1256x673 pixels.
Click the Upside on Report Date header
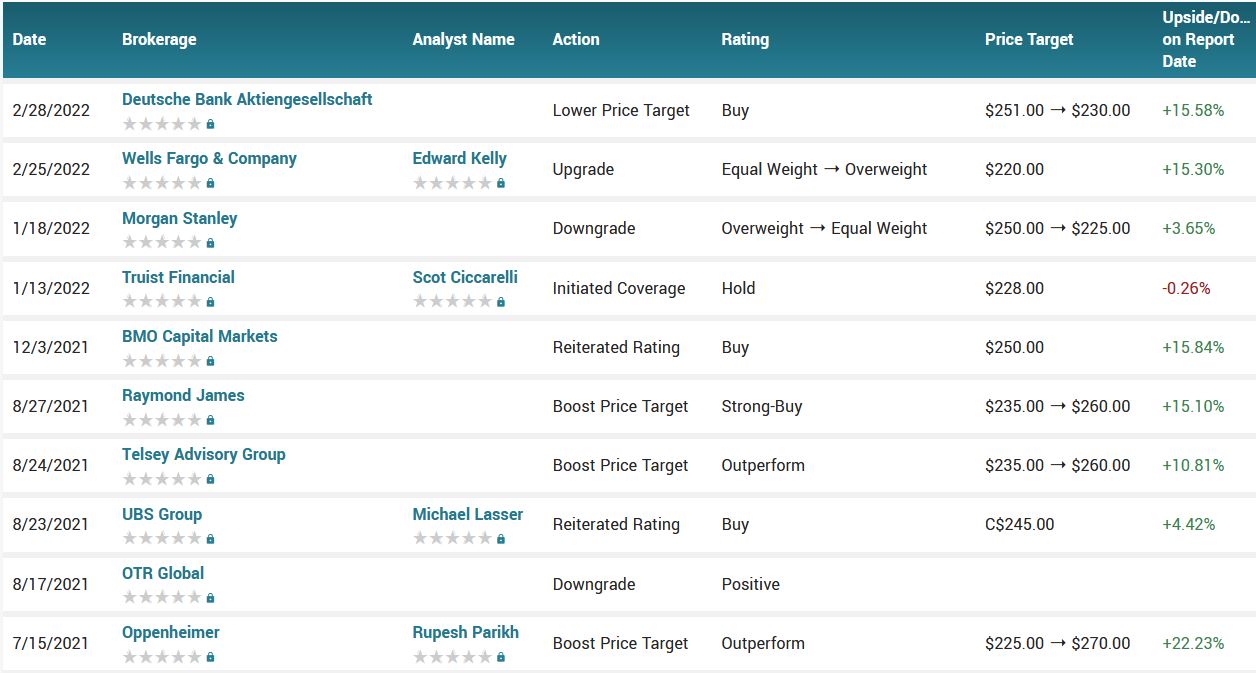pyautogui.click(x=1206, y=40)
